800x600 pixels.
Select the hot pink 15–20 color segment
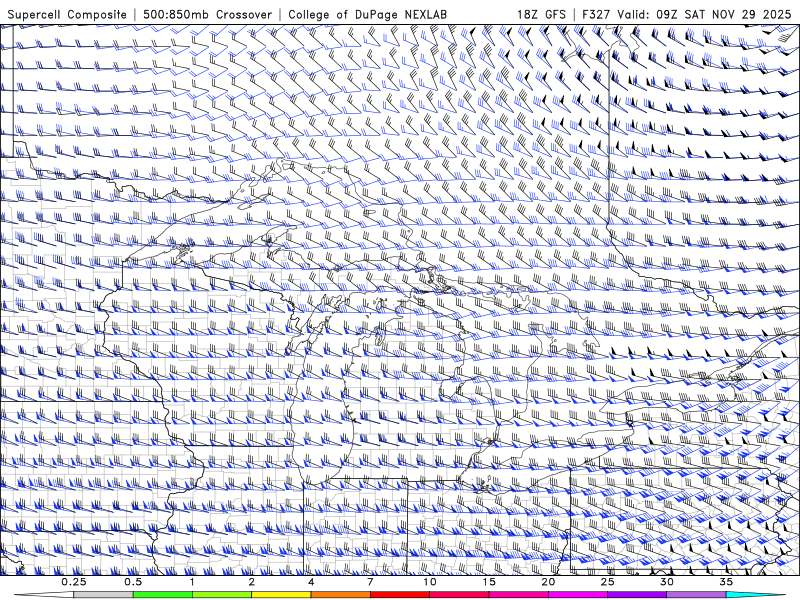pos(518,595)
